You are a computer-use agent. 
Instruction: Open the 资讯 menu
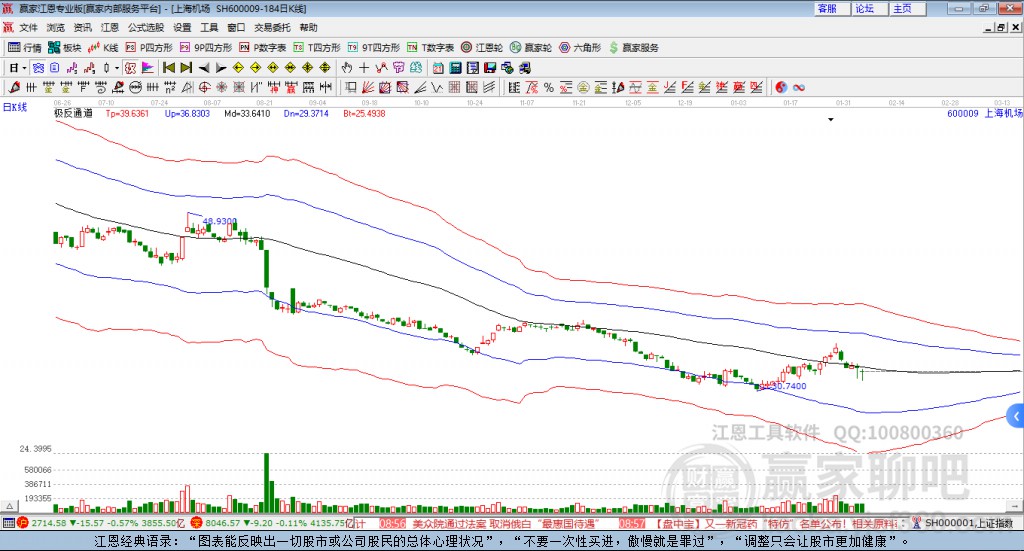[82, 27]
